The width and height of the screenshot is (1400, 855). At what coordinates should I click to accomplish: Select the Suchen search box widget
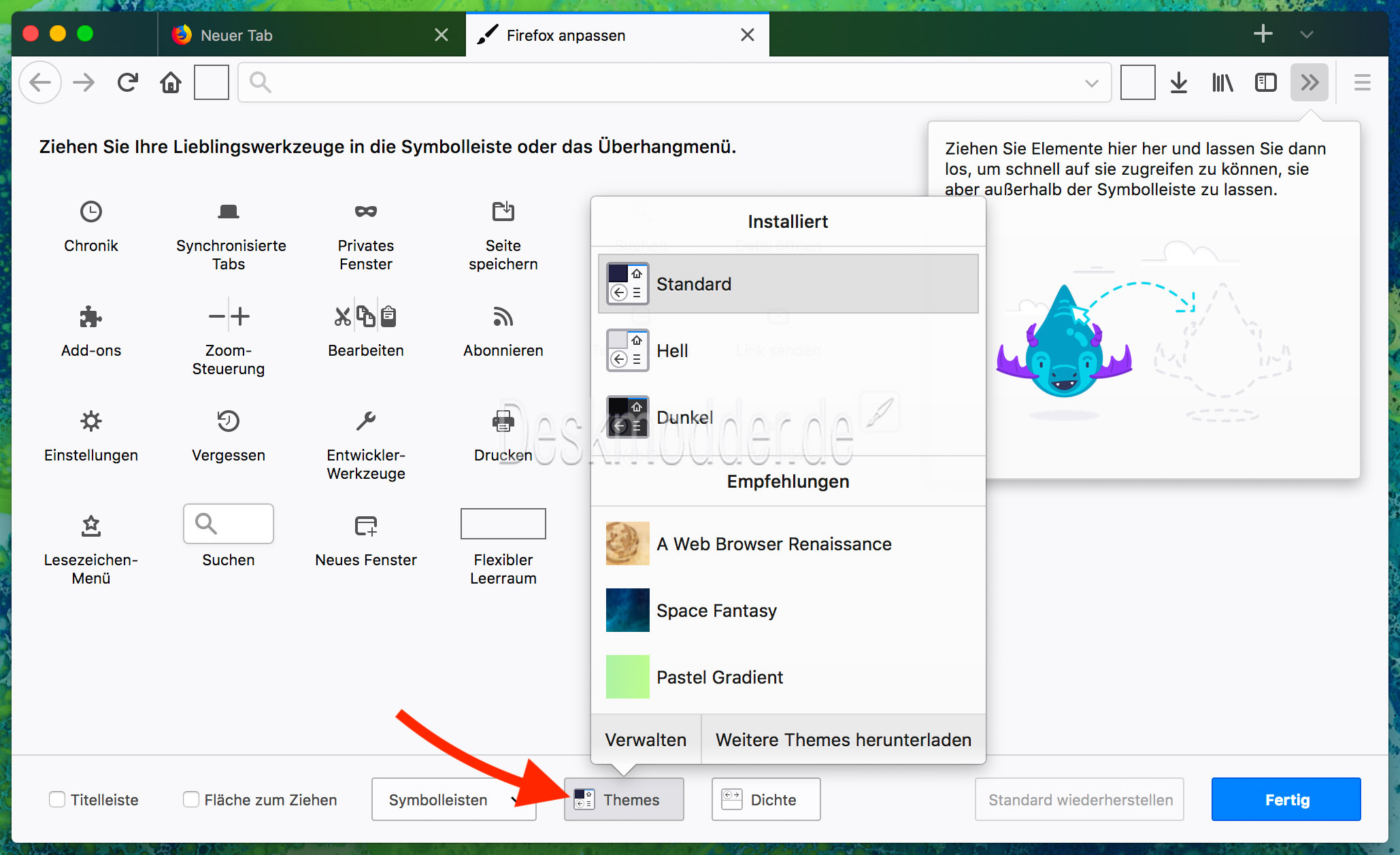tap(229, 524)
